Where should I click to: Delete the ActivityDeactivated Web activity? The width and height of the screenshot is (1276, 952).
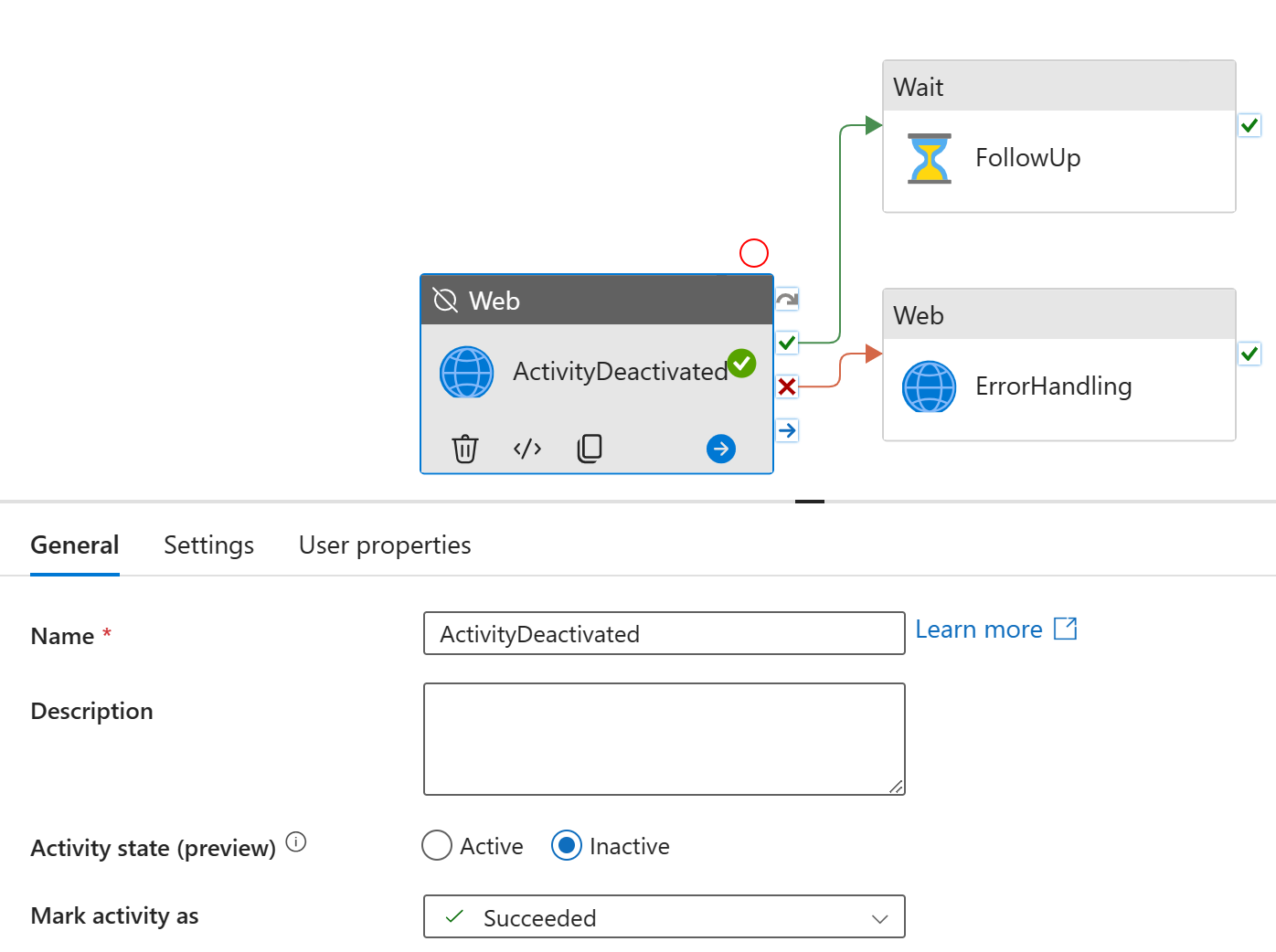tap(465, 449)
